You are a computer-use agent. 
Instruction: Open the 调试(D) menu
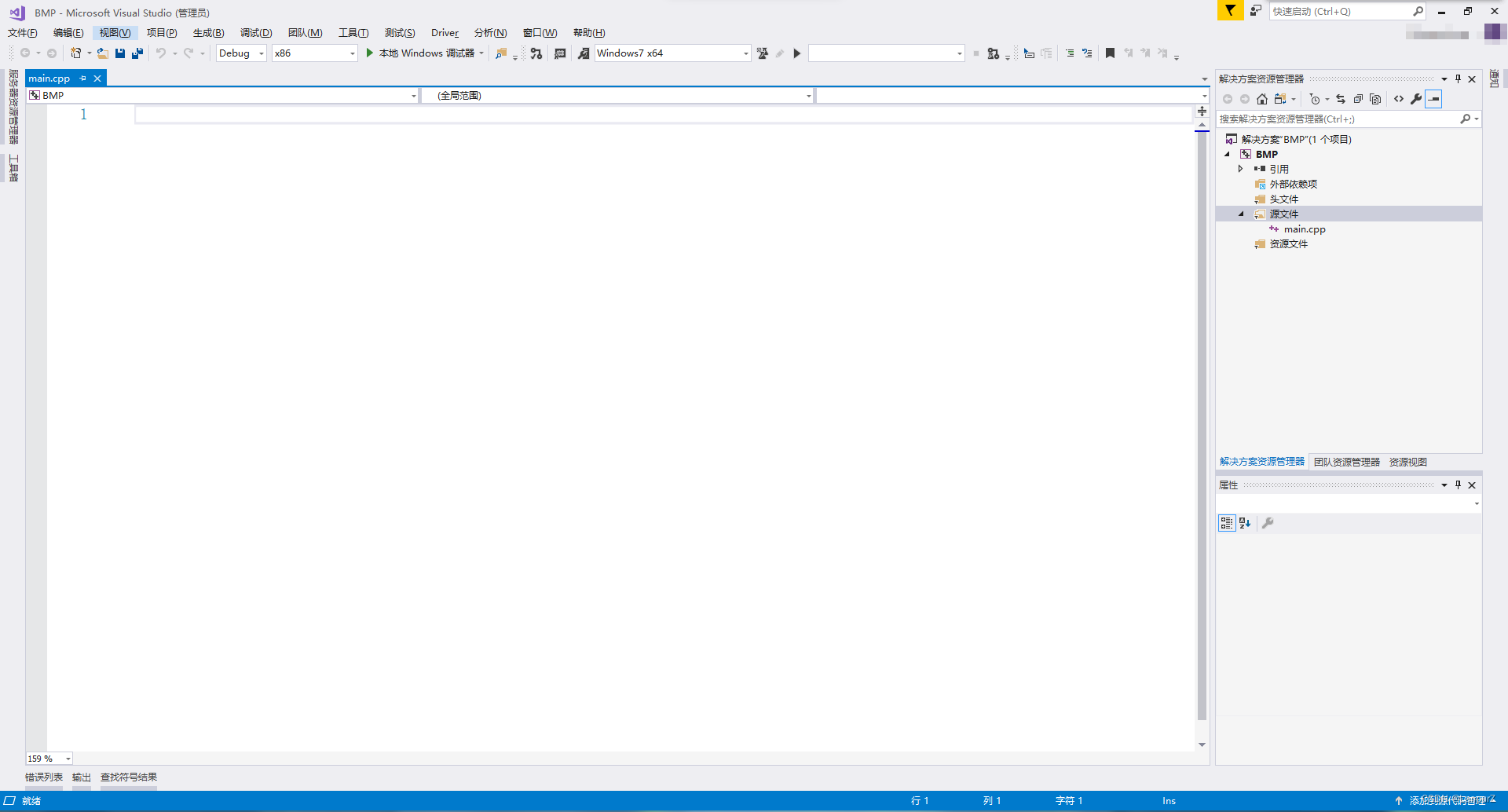click(x=256, y=33)
